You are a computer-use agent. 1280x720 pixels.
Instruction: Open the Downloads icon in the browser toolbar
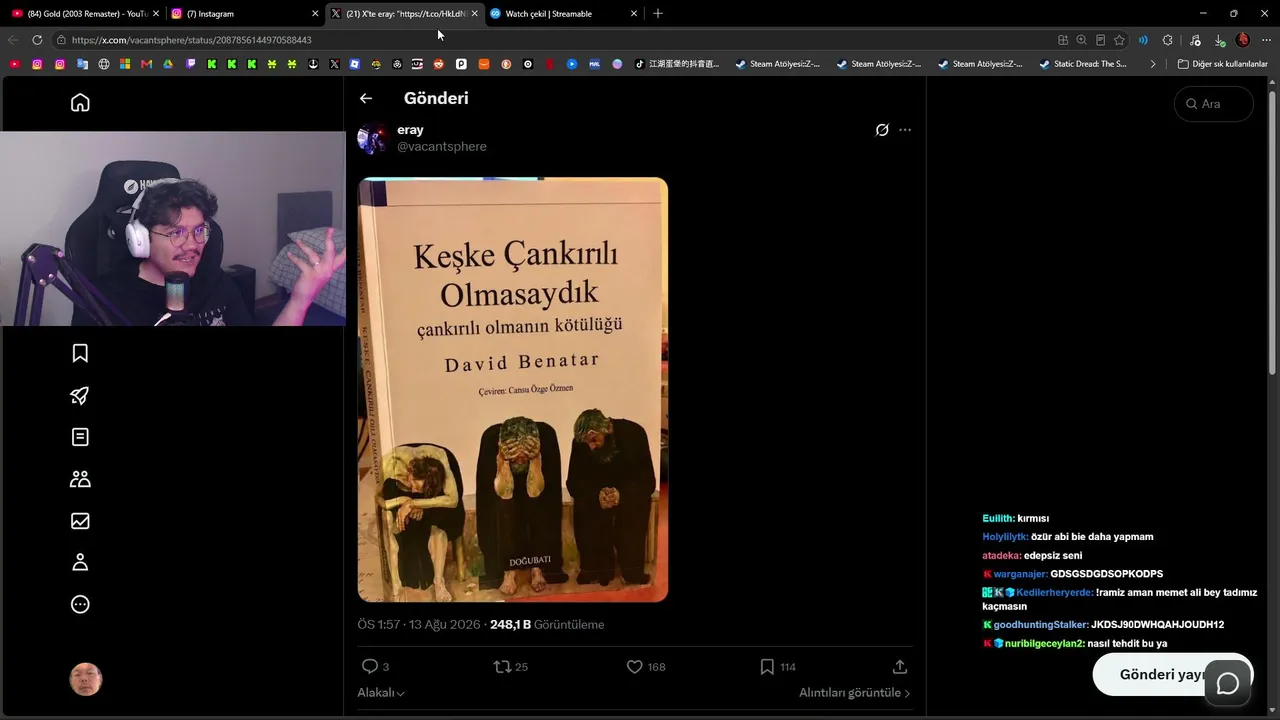tap(1219, 40)
